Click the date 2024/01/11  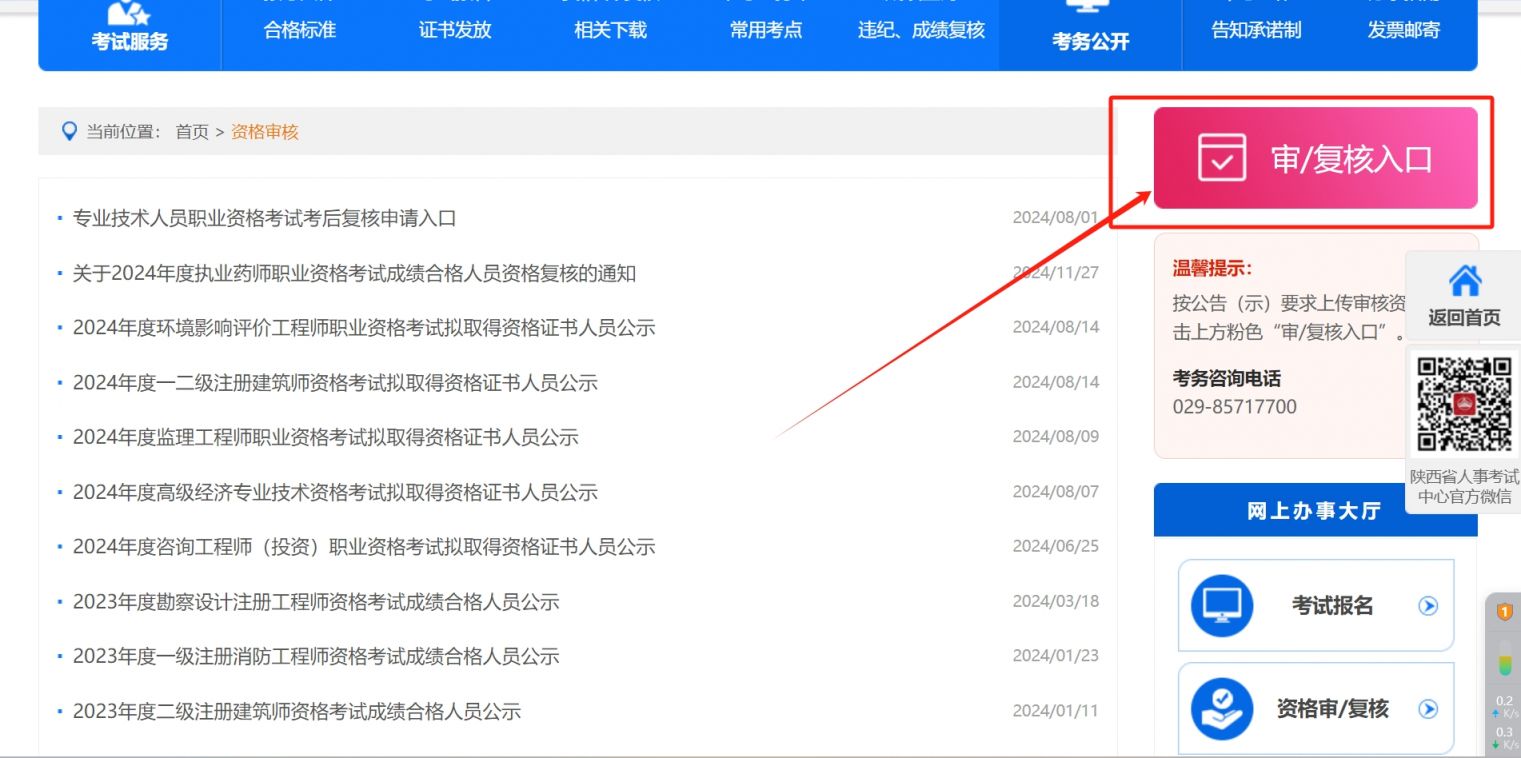(x=1055, y=711)
